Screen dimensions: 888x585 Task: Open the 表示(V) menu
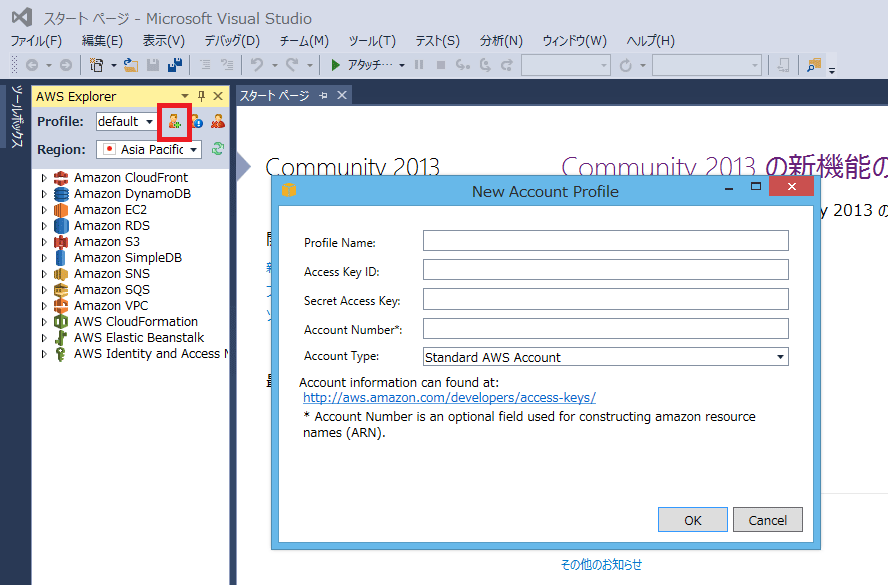point(163,41)
